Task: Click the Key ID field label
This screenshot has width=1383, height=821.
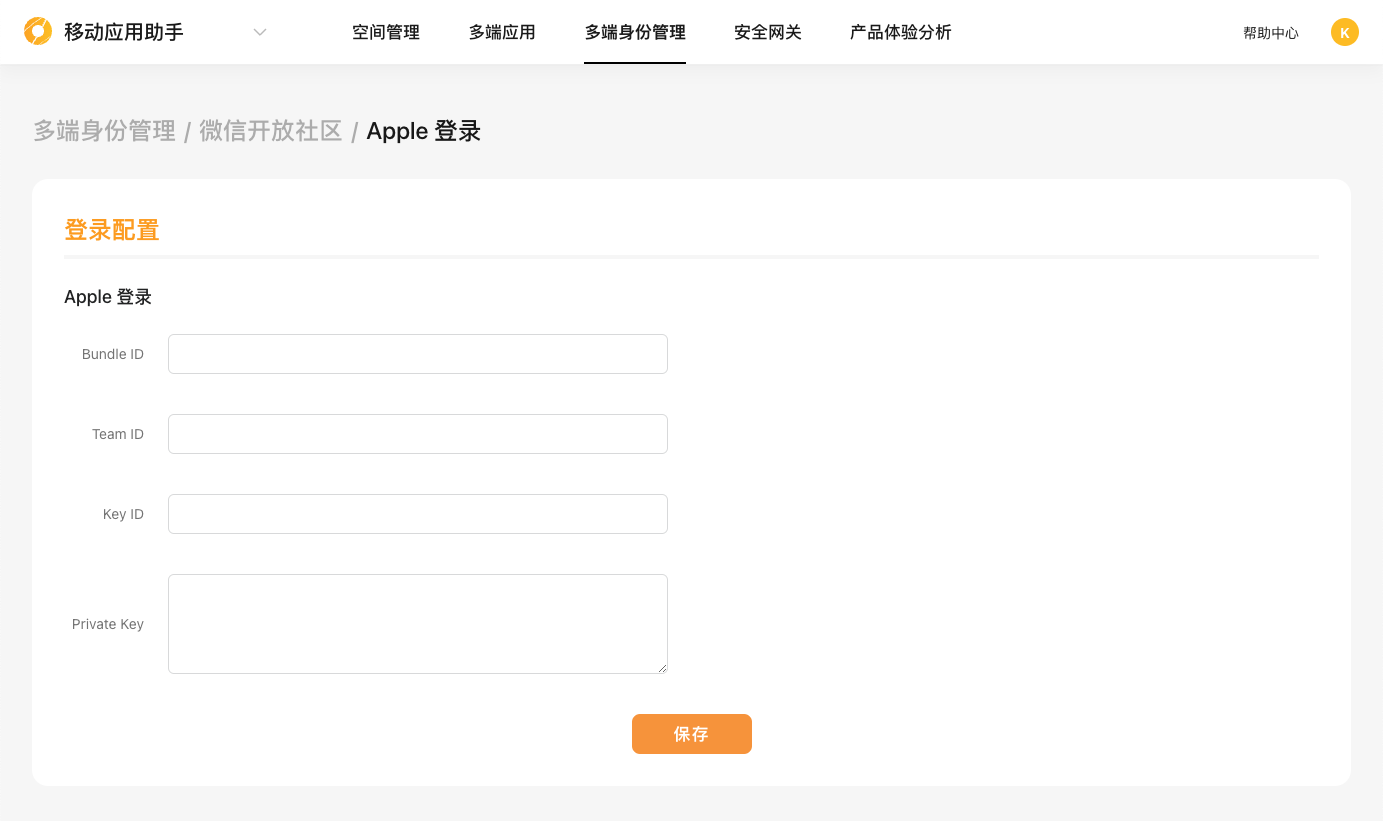Action: (x=123, y=514)
